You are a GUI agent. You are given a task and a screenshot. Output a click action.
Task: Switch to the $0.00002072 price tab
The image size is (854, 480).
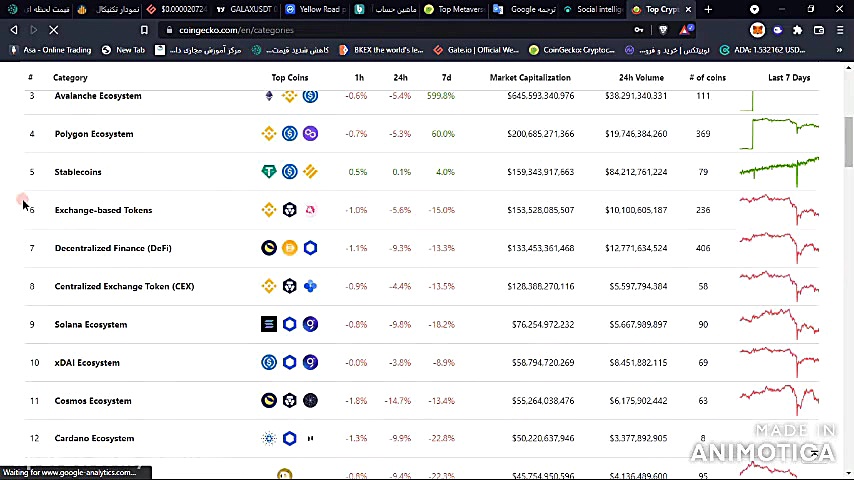click(178, 9)
